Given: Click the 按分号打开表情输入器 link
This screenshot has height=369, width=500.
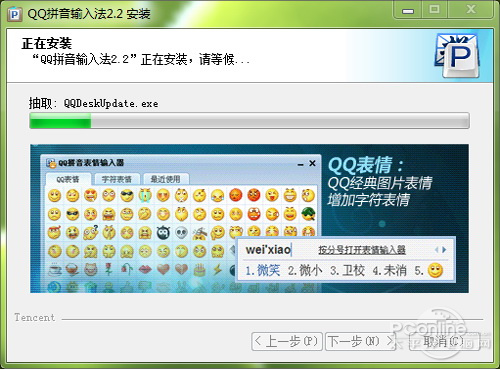Looking at the screenshot, I should pos(362,250).
